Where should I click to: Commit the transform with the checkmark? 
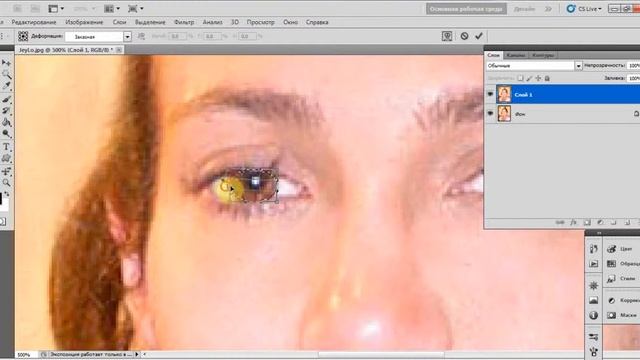pyautogui.click(x=479, y=36)
